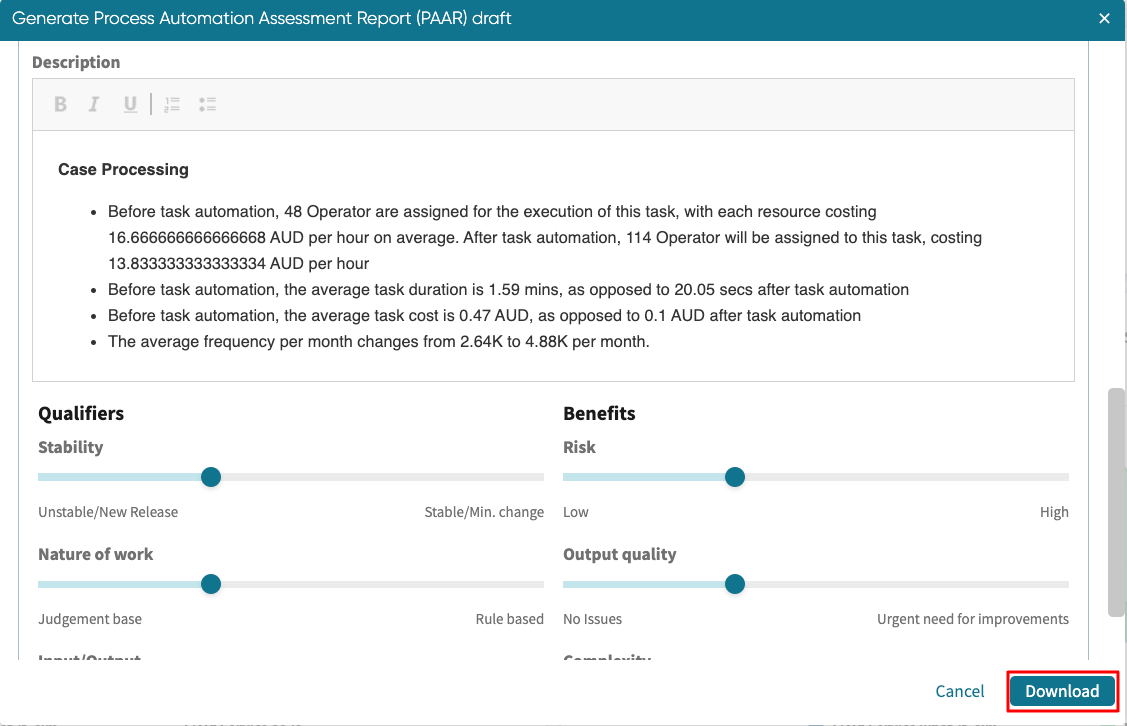Toggle underline formatting in Description toolbar
Screen dimensions: 1127x726
point(130,104)
